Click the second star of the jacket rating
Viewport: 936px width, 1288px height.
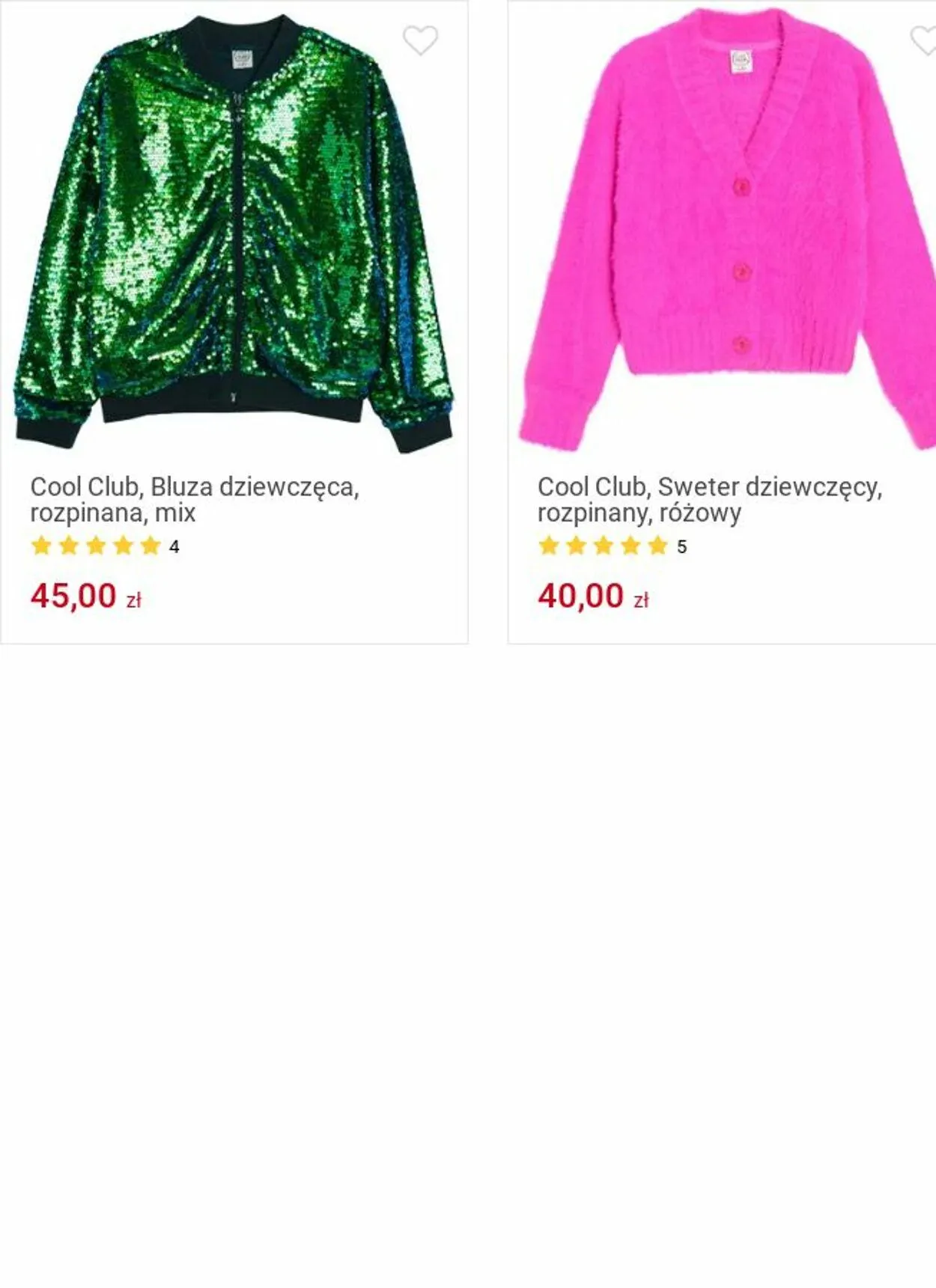[69, 546]
